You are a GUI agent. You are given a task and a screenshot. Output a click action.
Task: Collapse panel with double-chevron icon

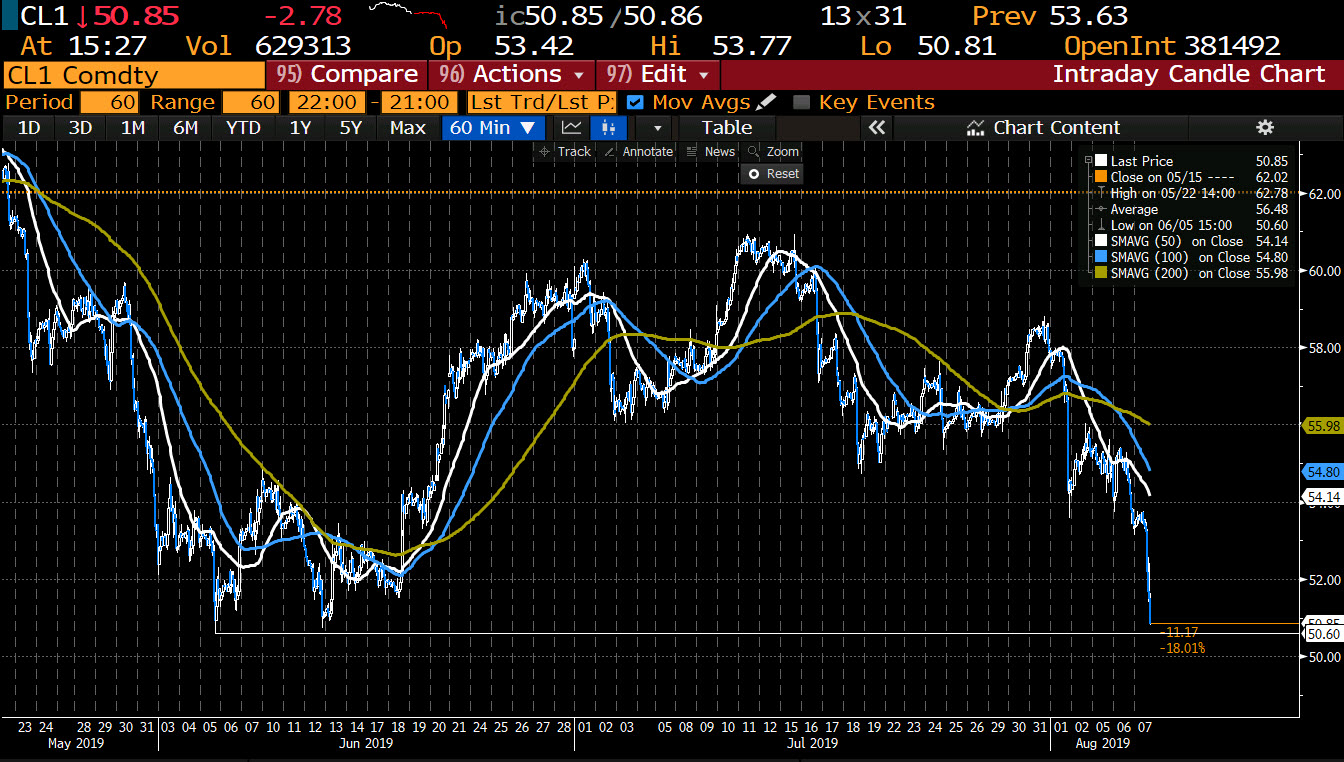point(877,127)
